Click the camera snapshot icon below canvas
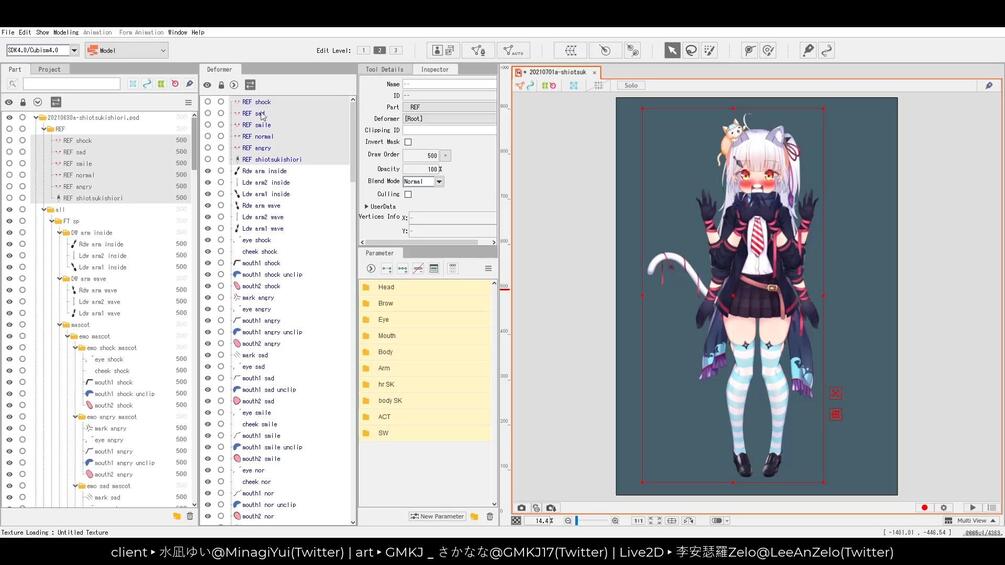 521,508
